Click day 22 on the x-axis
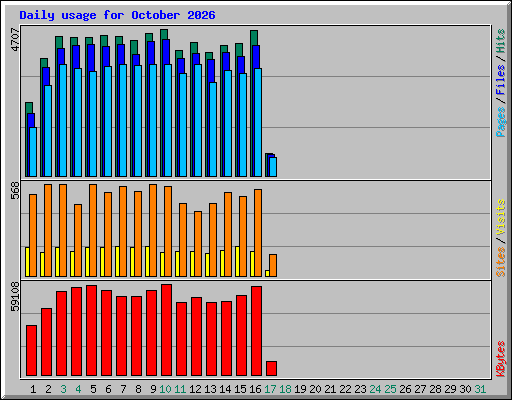The image size is (512, 400). point(345,389)
